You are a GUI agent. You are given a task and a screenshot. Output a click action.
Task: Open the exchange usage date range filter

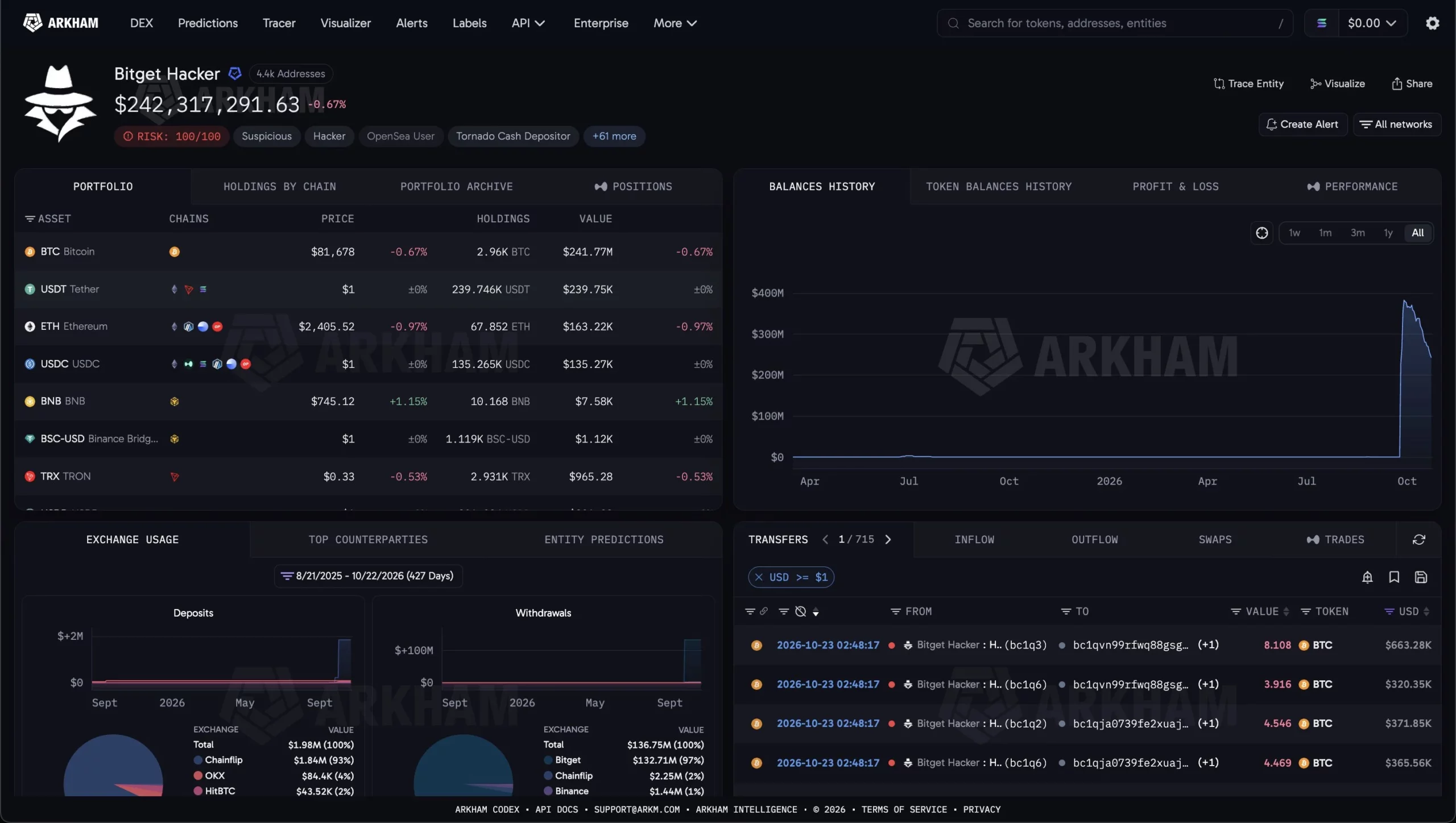tap(368, 576)
